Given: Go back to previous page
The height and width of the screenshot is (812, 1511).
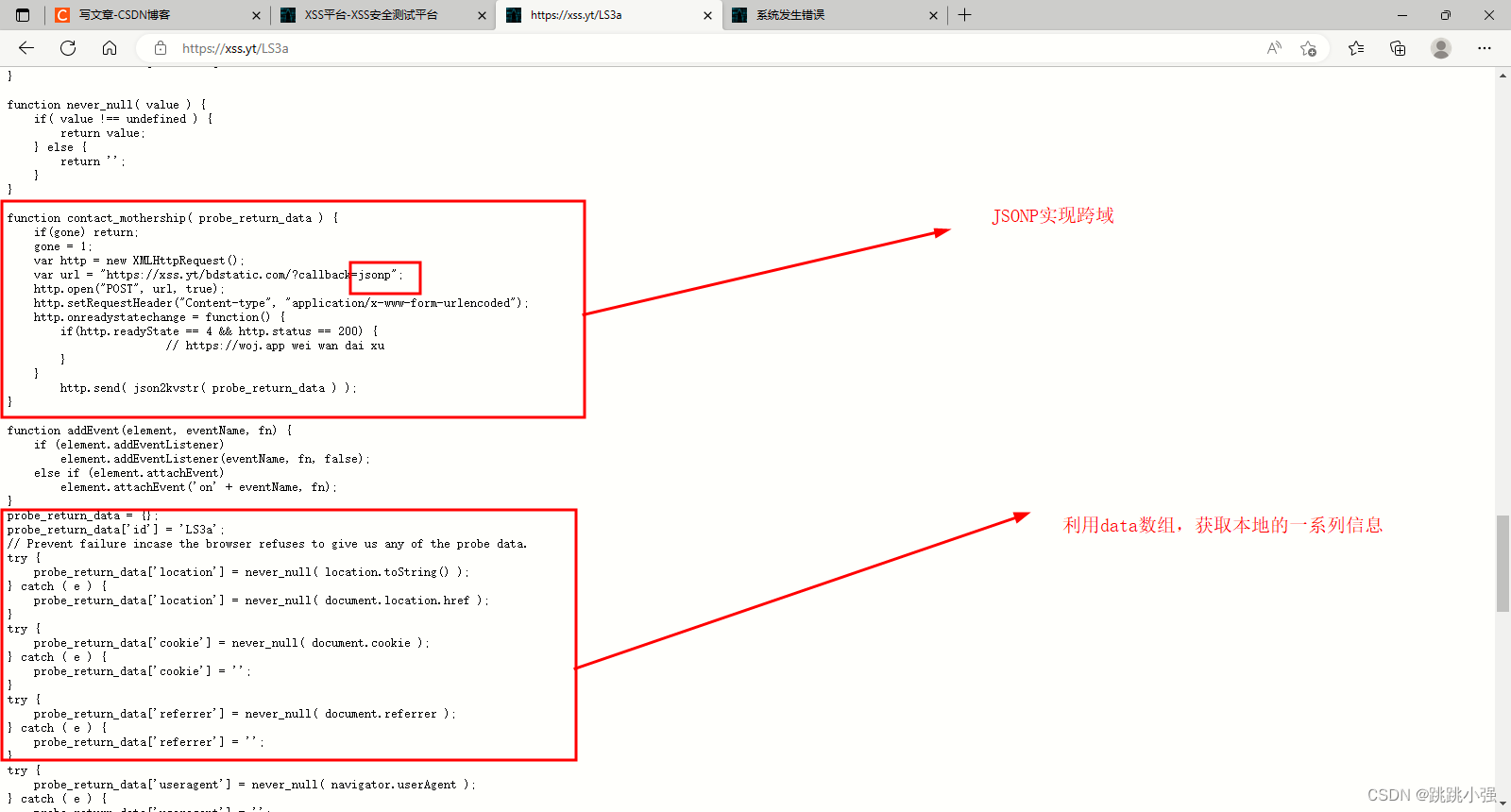Looking at the screenshot, I should point(26,48).
